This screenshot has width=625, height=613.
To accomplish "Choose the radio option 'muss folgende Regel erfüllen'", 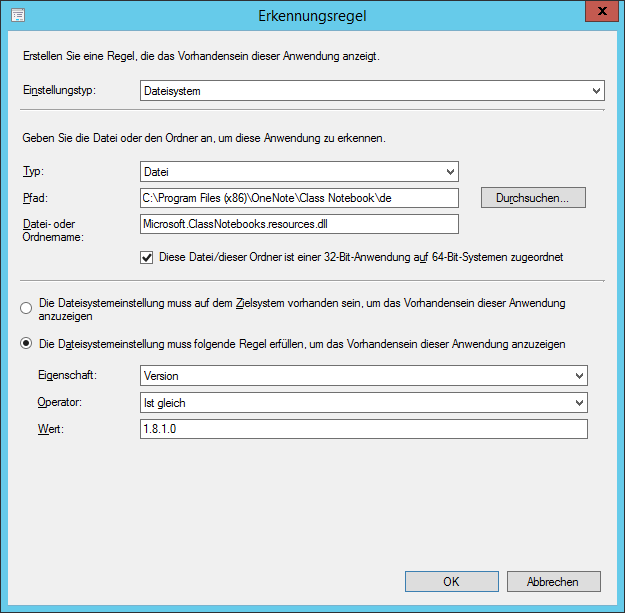I will click(x=27, y=344).
